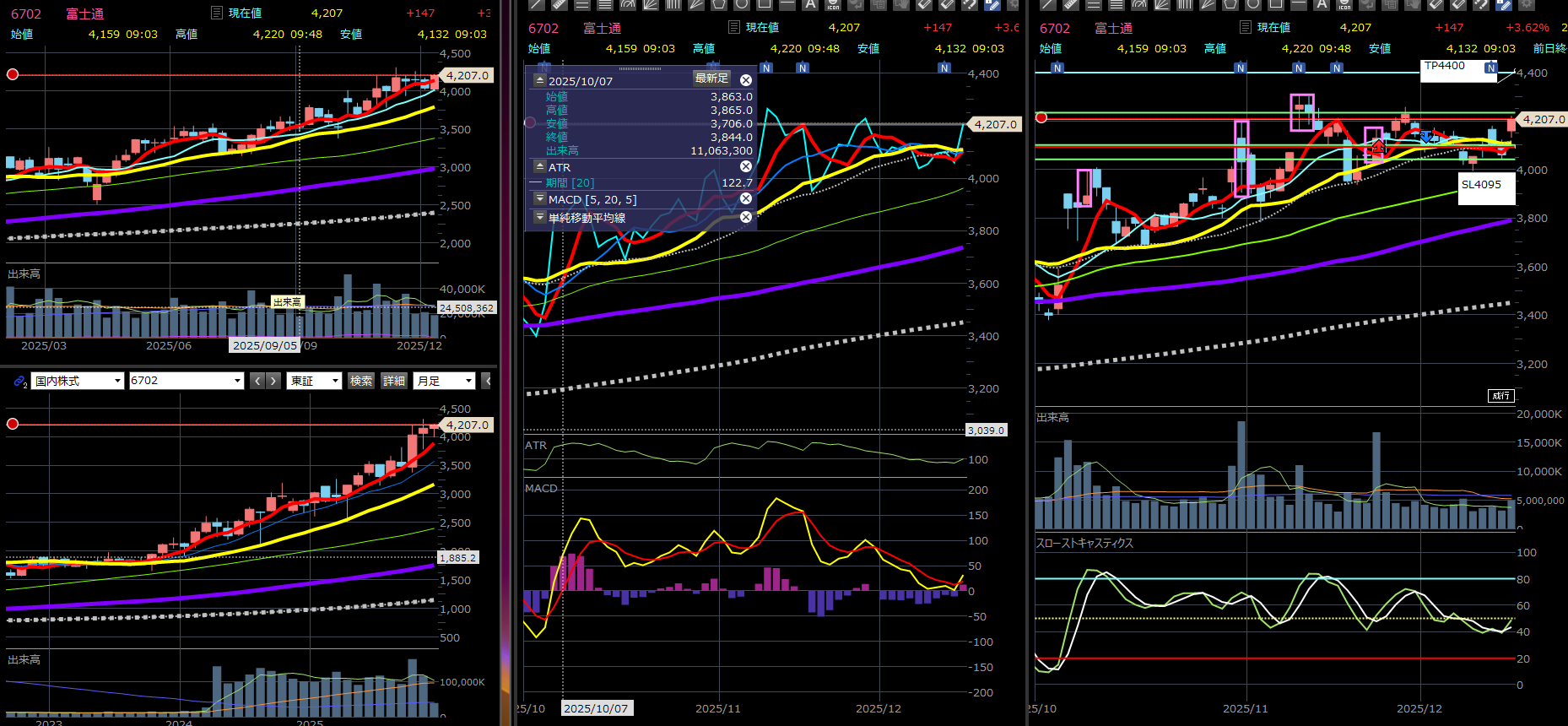This screenshot has width=1568, height=726.
Task: Click the 詳細 details button
Action: pyautogui.click(x=394, y=382)
